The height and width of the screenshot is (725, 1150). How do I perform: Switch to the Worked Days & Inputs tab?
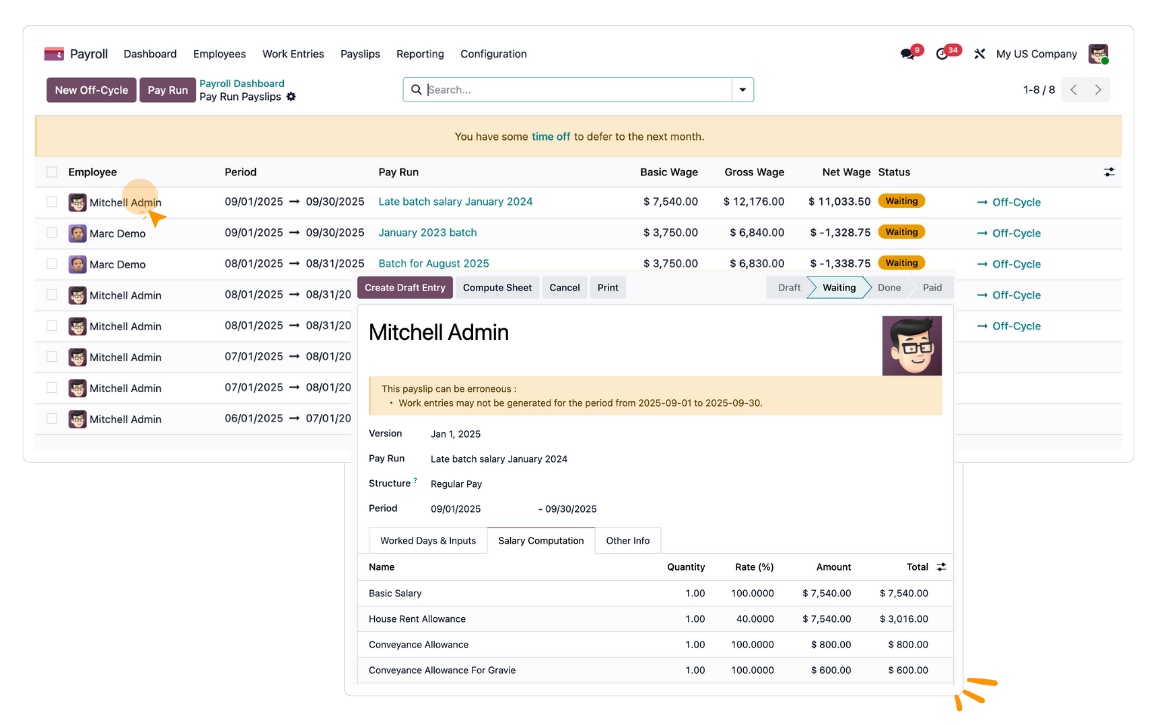(427, 540)
